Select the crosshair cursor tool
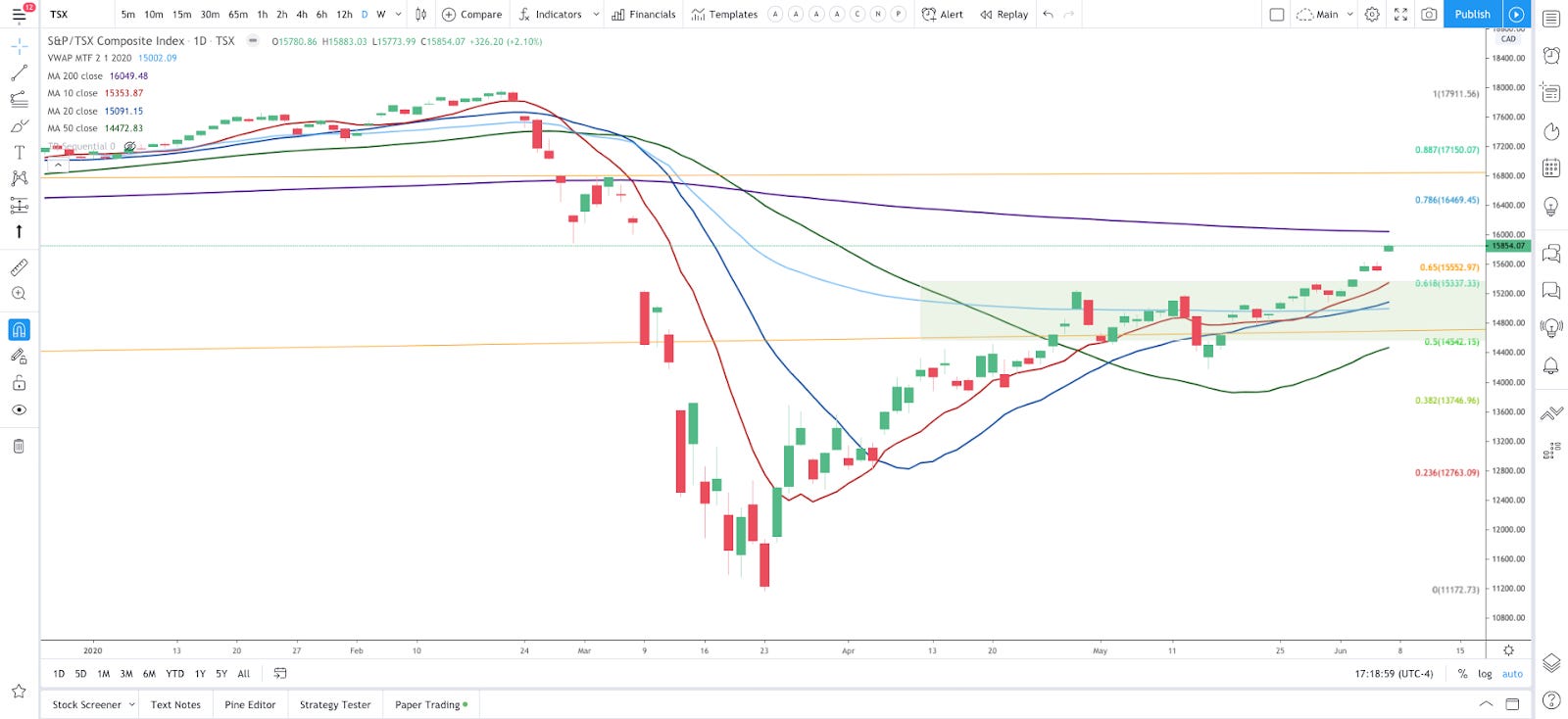The height and width of the screenshot is (719, 1568). click(19, 47)
